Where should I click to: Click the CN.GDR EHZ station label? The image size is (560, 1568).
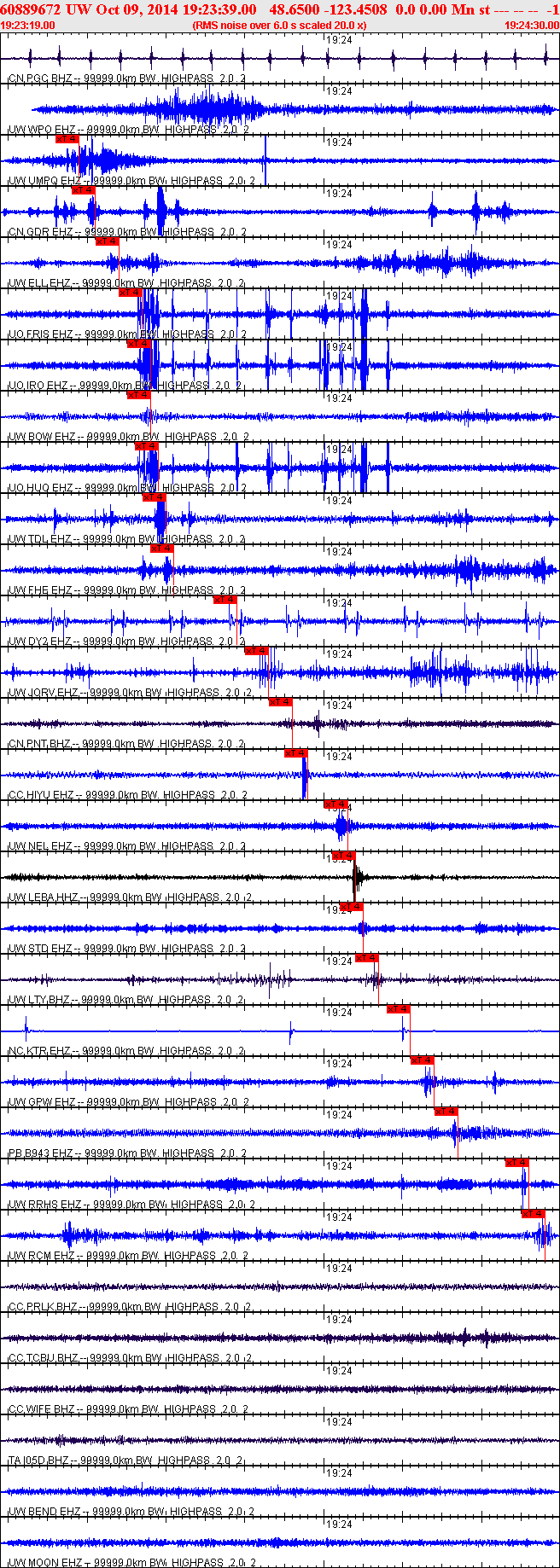pyautogui.click(x=40, y=232)
